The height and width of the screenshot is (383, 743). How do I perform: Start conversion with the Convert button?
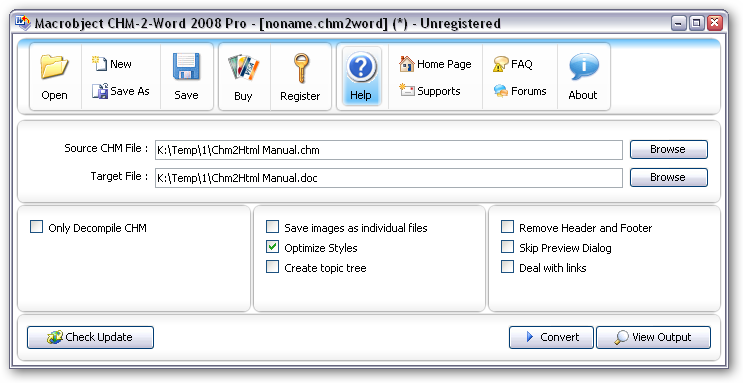[x=551, y=337]
